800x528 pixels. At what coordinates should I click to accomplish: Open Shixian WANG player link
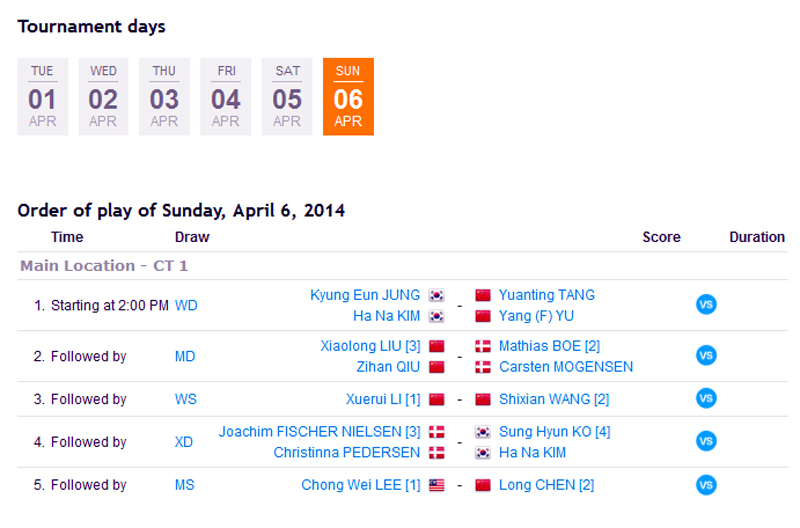554,399
